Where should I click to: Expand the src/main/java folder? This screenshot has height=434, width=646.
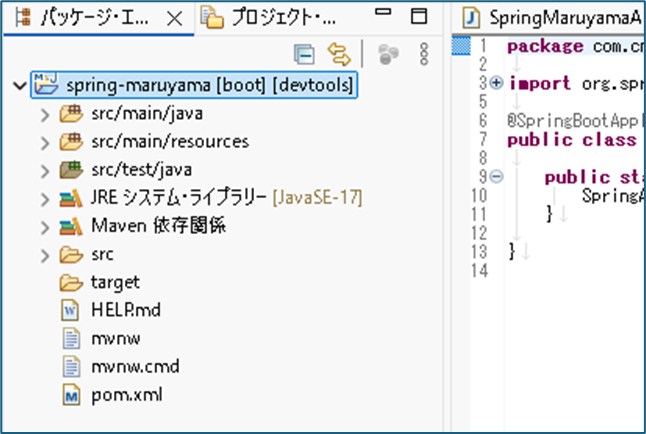point(44,114)
